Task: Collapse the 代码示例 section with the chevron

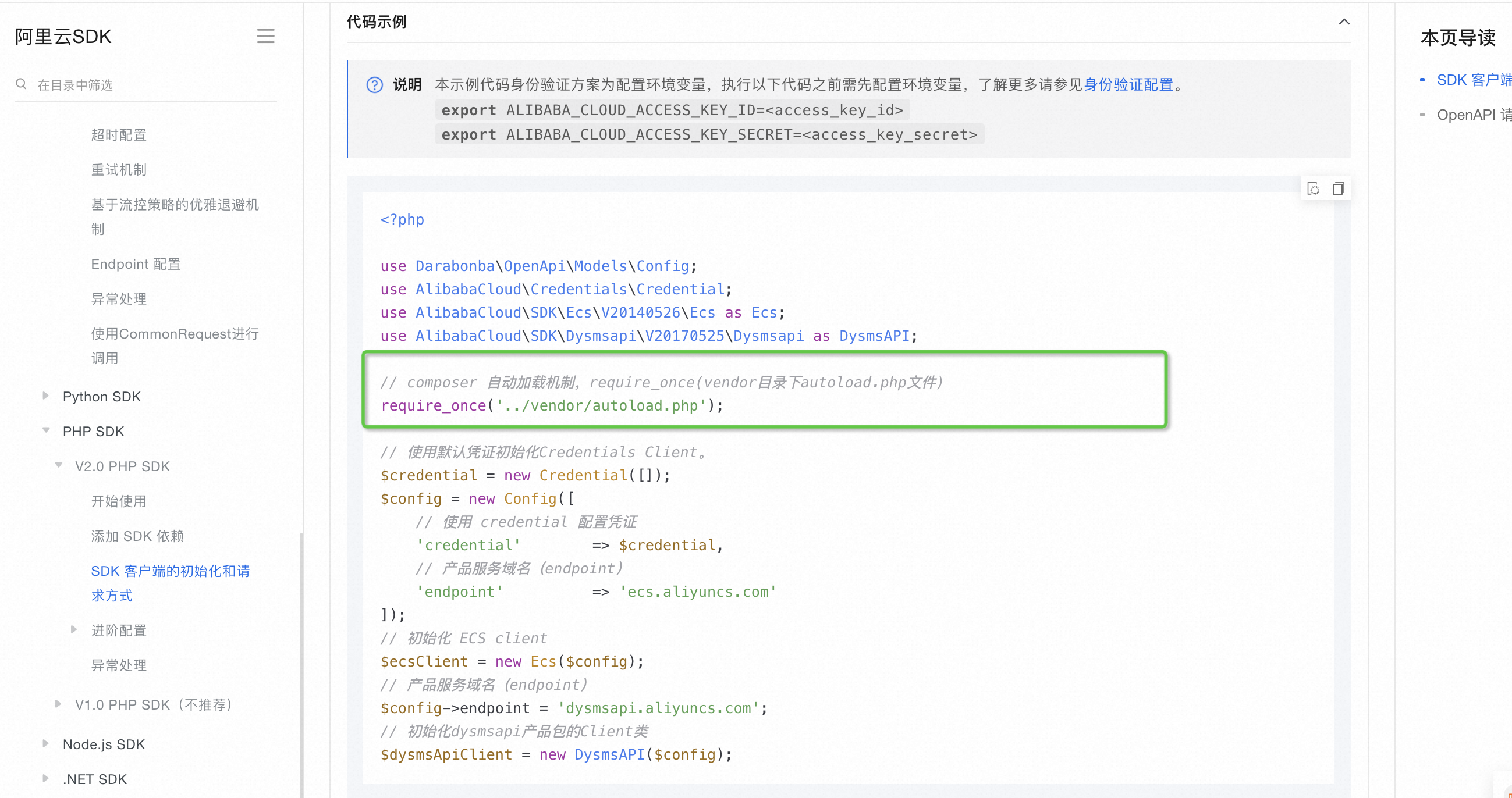Action: tap(1344, 22)
